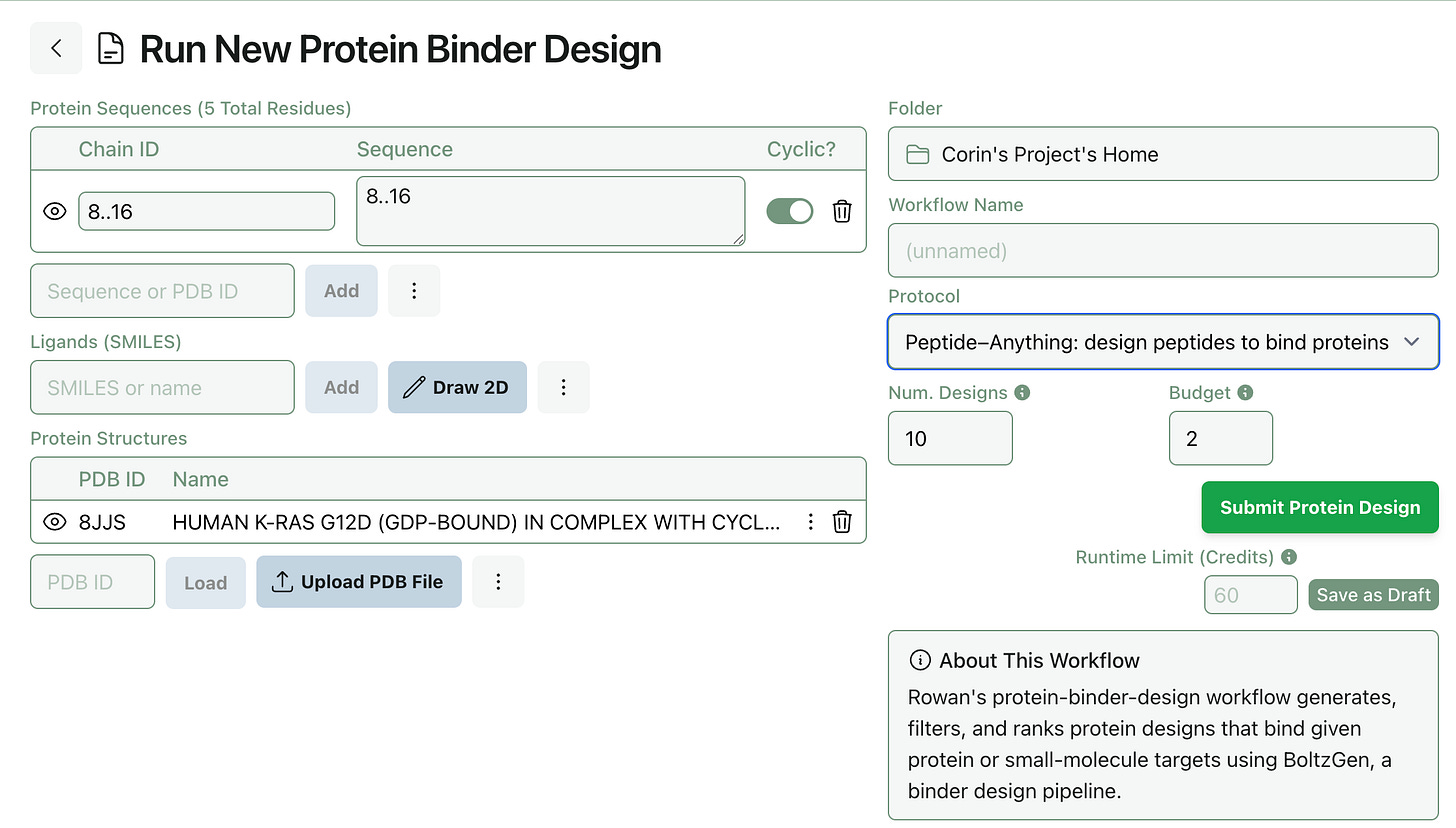Click the Runtime Limit info icon
This screenshot has width=1456, height=828.
coord(1290,557)
